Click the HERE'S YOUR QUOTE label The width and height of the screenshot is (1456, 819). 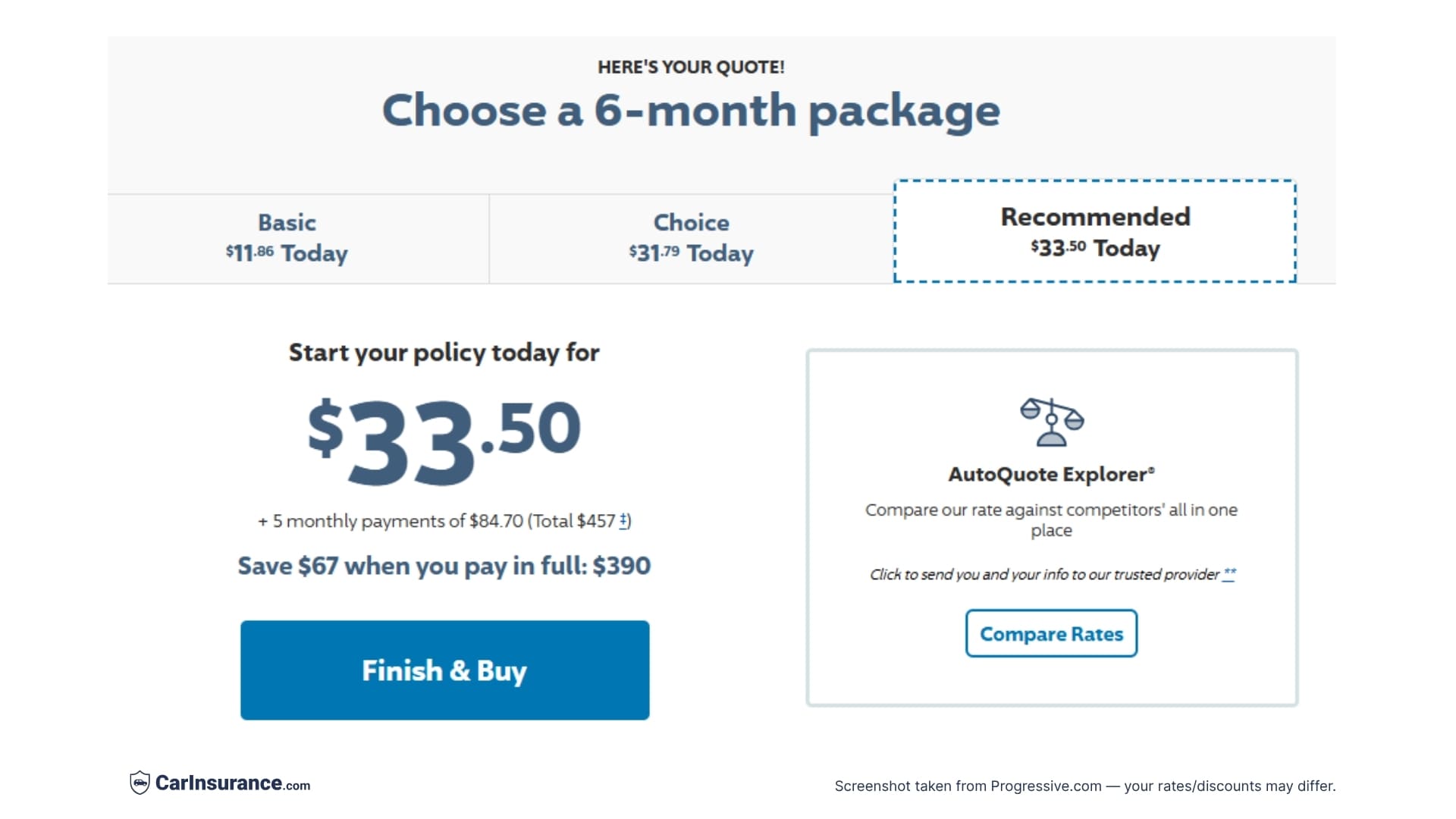click(x=691, y=67)
